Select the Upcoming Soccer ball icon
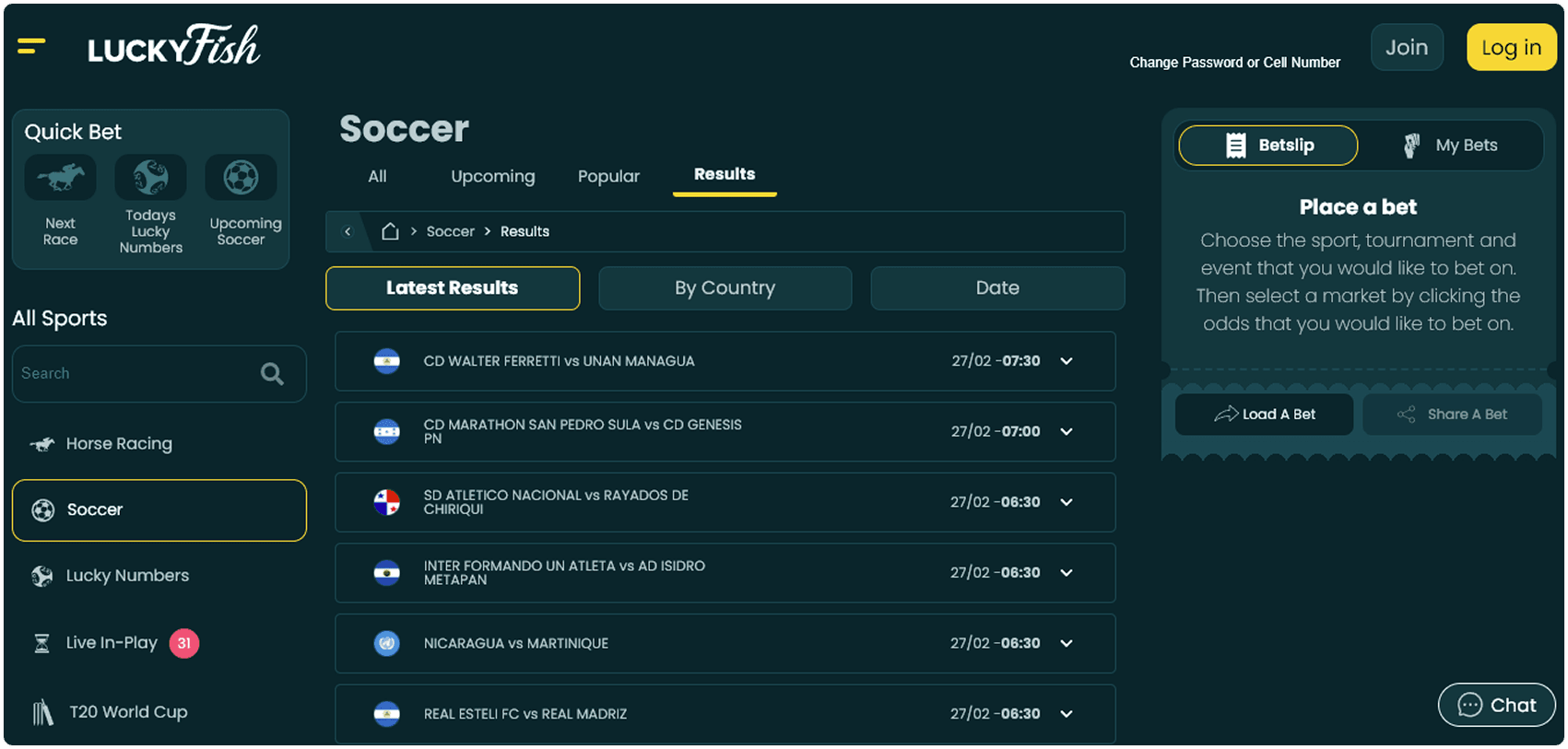This screenshot has height=749, width=1568. [241, 177]
